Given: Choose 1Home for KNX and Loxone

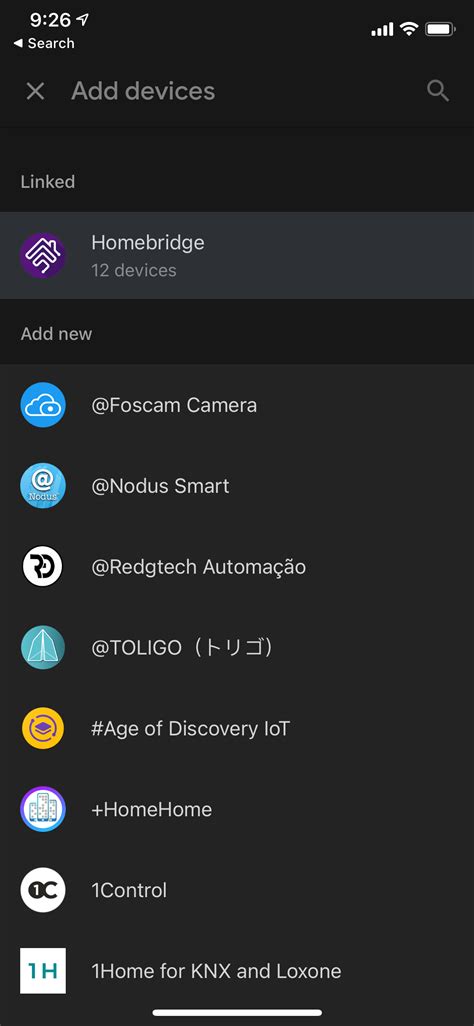Looking at the screenshot, I should tap(237, 970).
